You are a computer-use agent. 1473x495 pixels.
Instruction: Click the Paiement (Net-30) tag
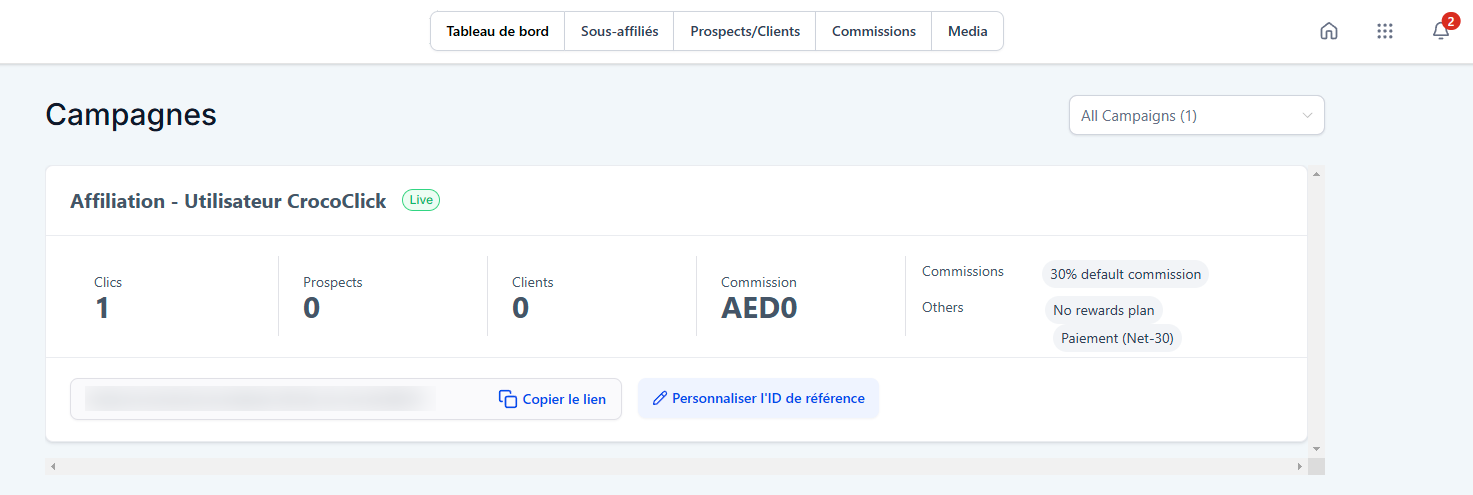1117,338
